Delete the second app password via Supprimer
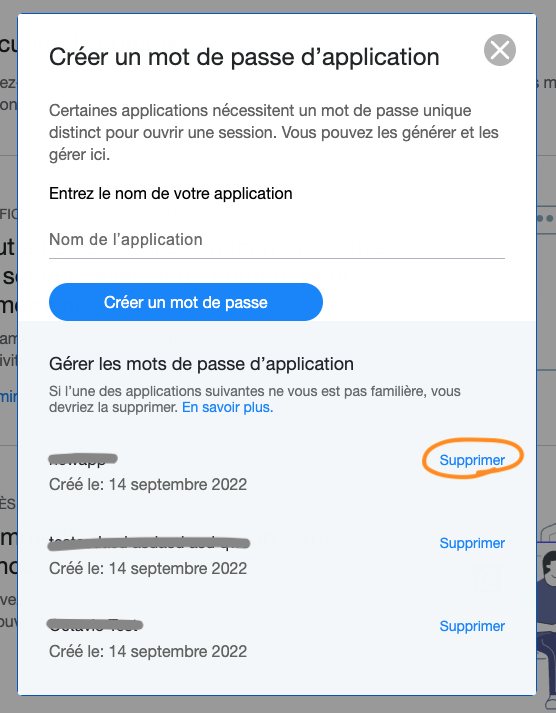 472,543
